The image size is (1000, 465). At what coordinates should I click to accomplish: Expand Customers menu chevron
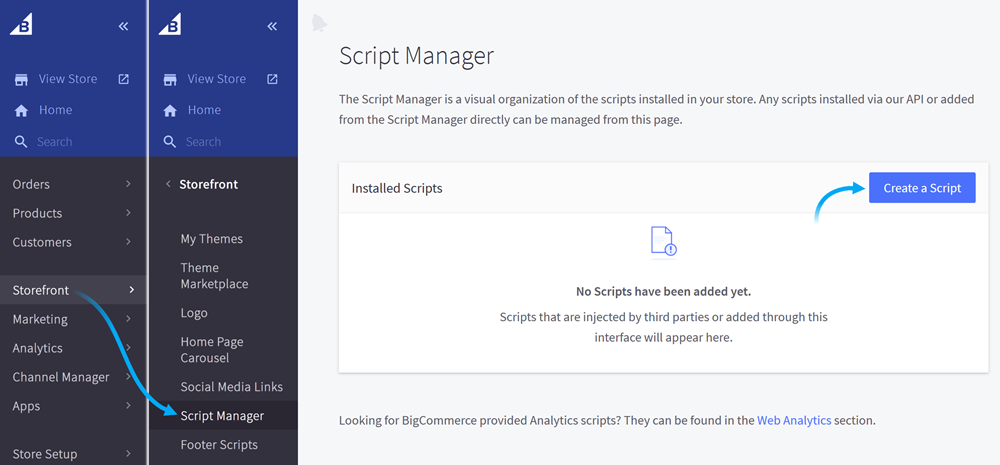pos(129,242)
